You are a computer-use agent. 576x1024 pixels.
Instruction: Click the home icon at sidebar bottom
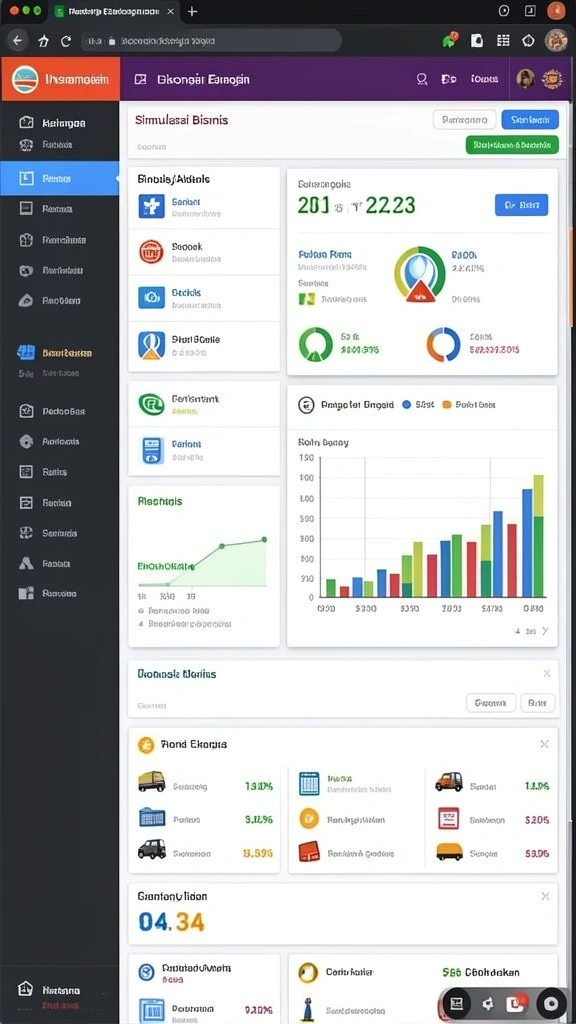25,989
